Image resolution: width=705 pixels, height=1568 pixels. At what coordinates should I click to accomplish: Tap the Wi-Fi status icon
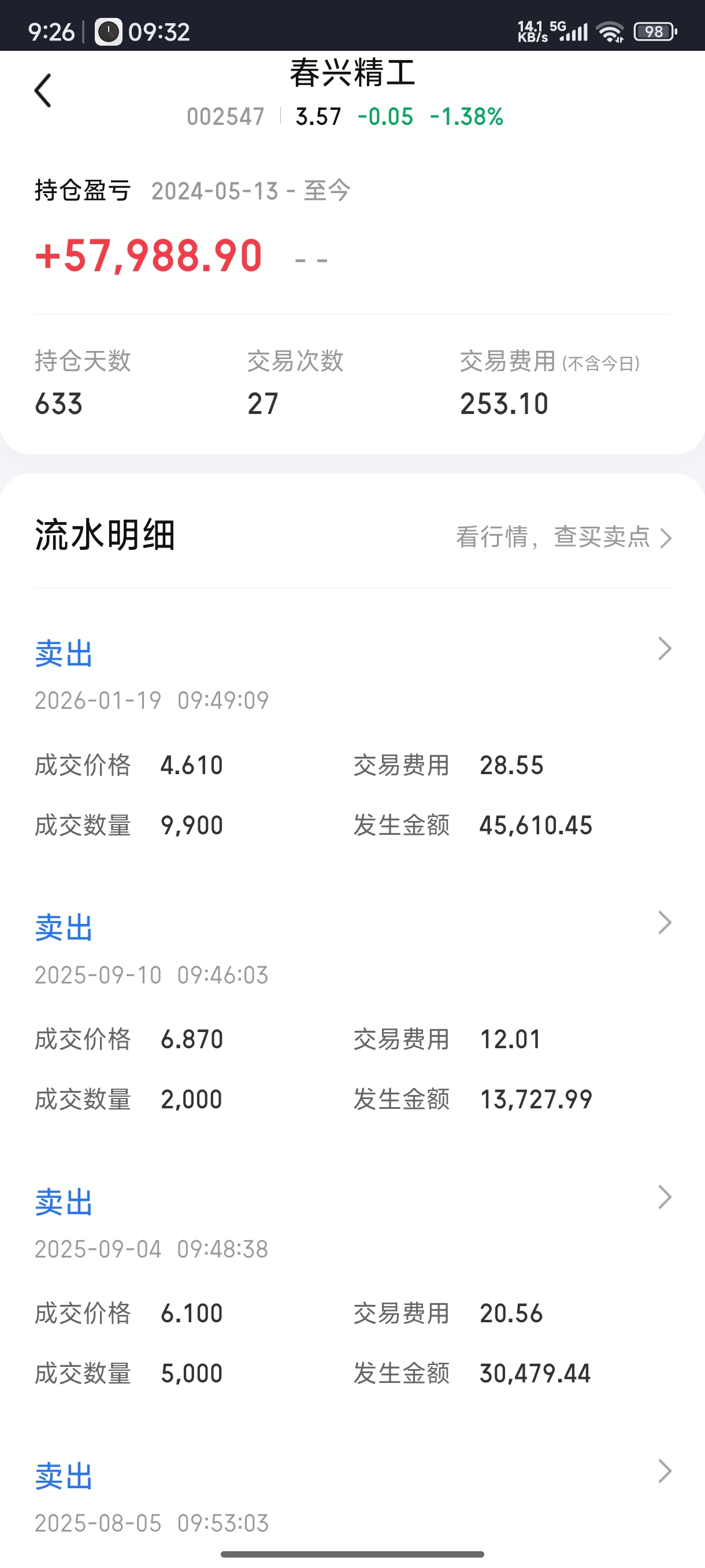610,32
